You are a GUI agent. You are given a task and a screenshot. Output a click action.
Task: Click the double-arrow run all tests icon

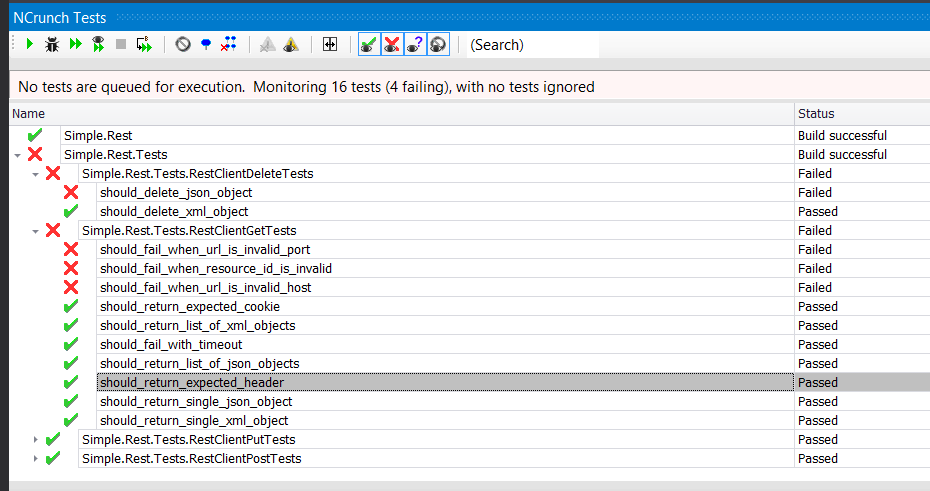(75, 44)
